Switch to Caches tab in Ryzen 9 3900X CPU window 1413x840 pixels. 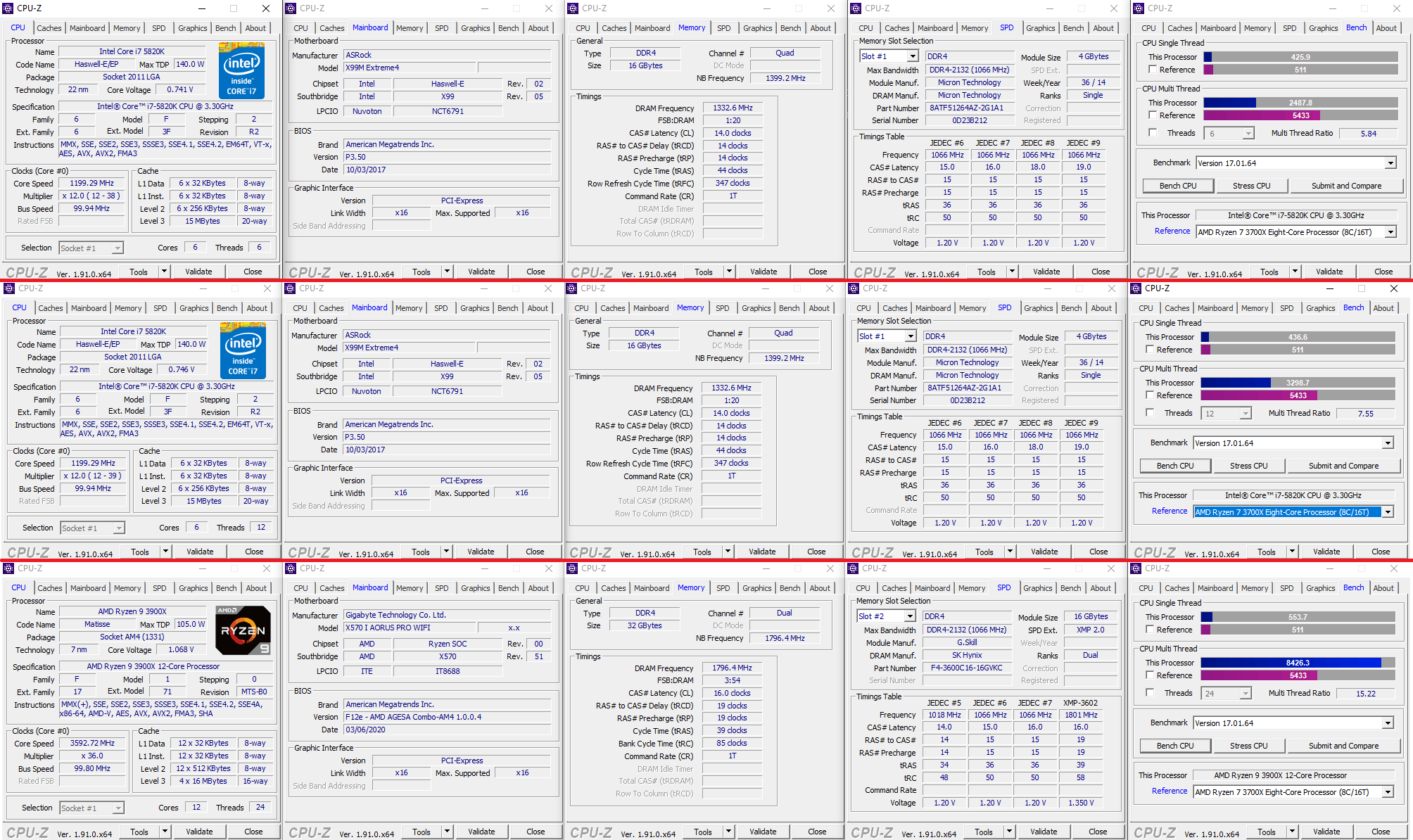click(x=49, y=588)
